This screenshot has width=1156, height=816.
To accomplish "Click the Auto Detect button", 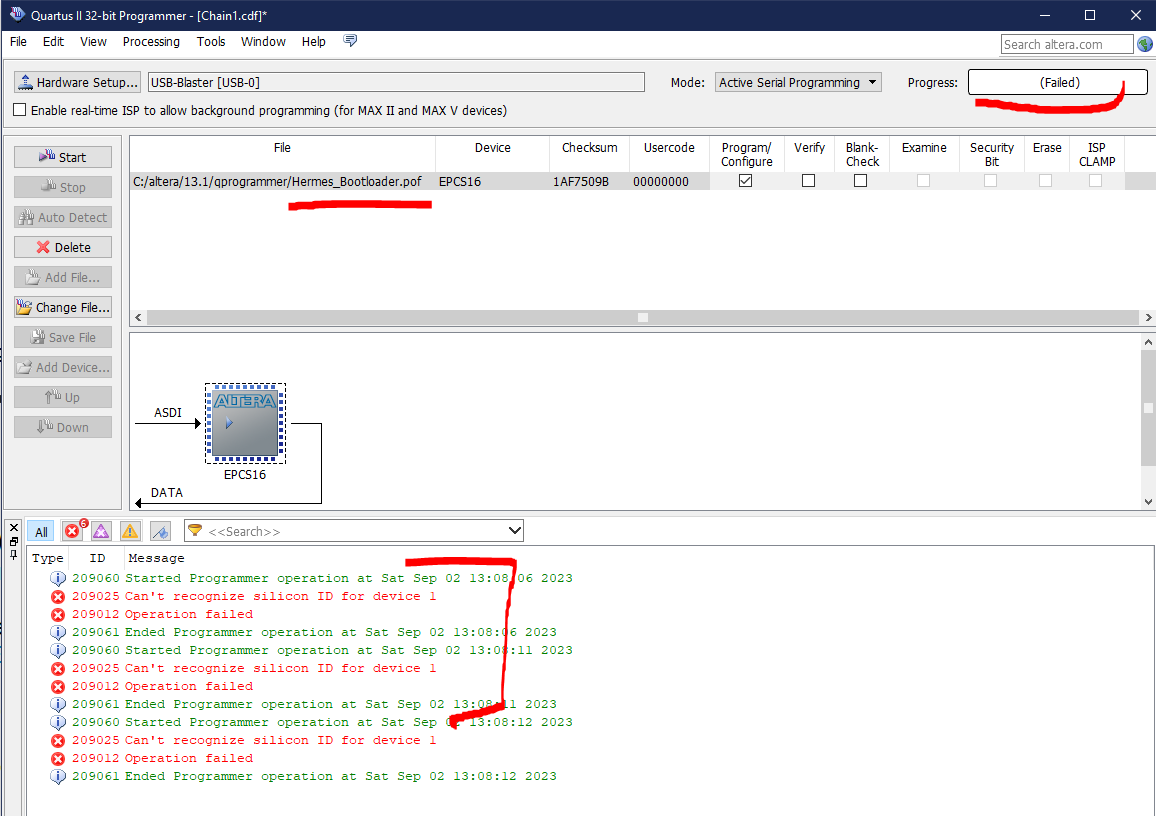I will [x=63, y=217].
